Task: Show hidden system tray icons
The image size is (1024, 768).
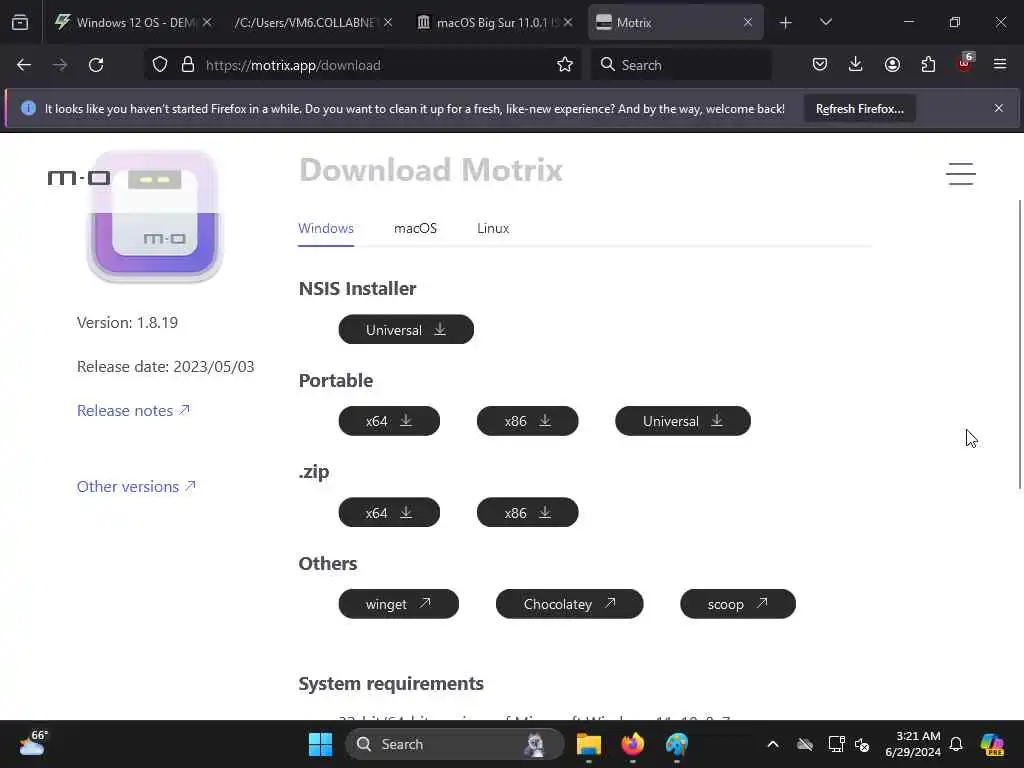Action: [x=773, y=744]
